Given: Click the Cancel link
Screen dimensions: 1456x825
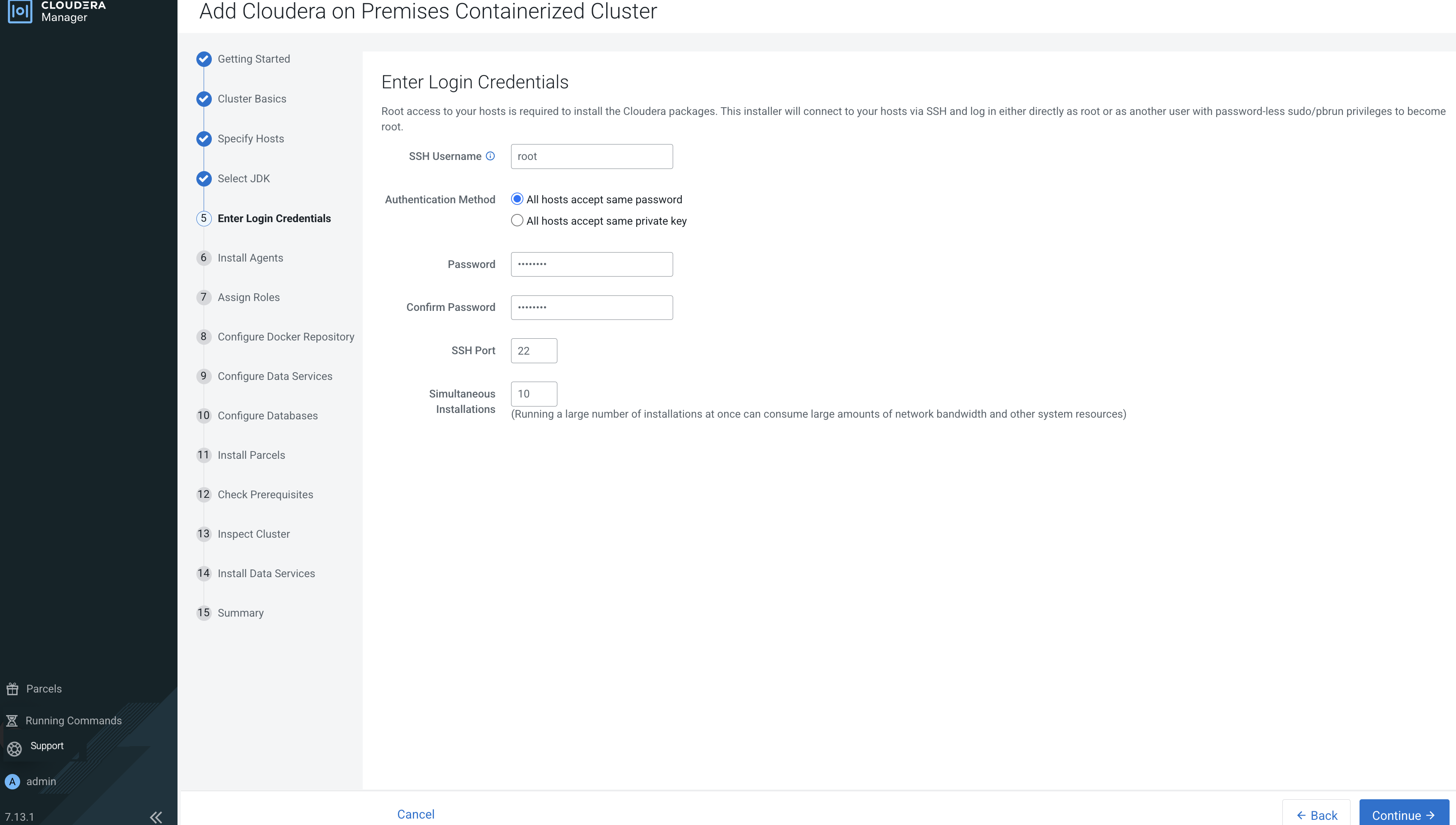Looking at the screenshot, I should pyautogui.click(x=415, y=814).
